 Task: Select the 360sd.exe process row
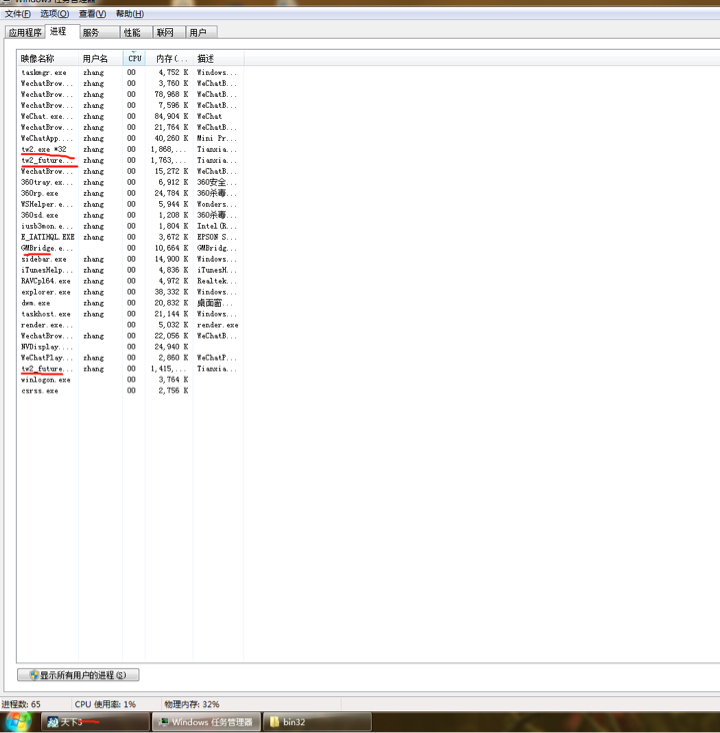130,215
